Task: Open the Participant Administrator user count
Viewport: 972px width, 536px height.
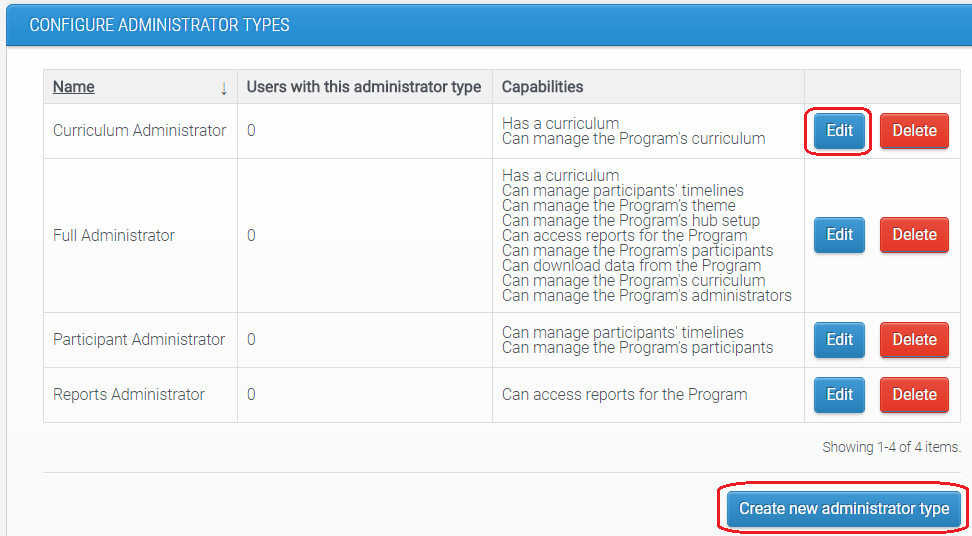Action: coord(251,340)
